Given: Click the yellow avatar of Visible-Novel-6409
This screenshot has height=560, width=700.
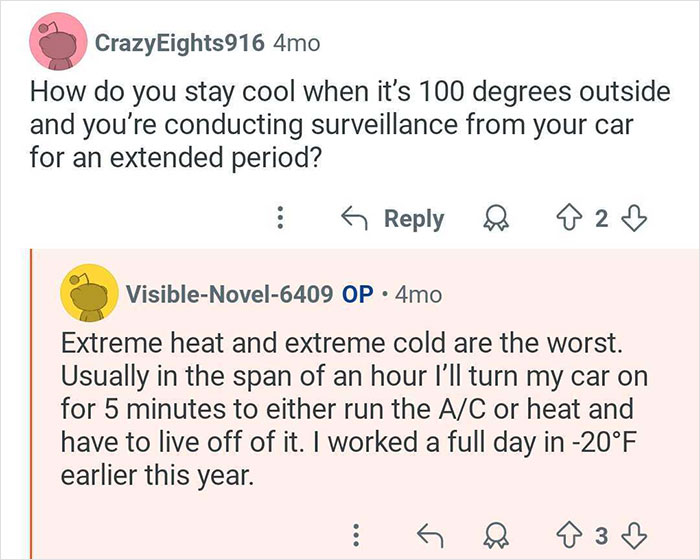Looking at the screenshot, I should (x=85, y=294).
